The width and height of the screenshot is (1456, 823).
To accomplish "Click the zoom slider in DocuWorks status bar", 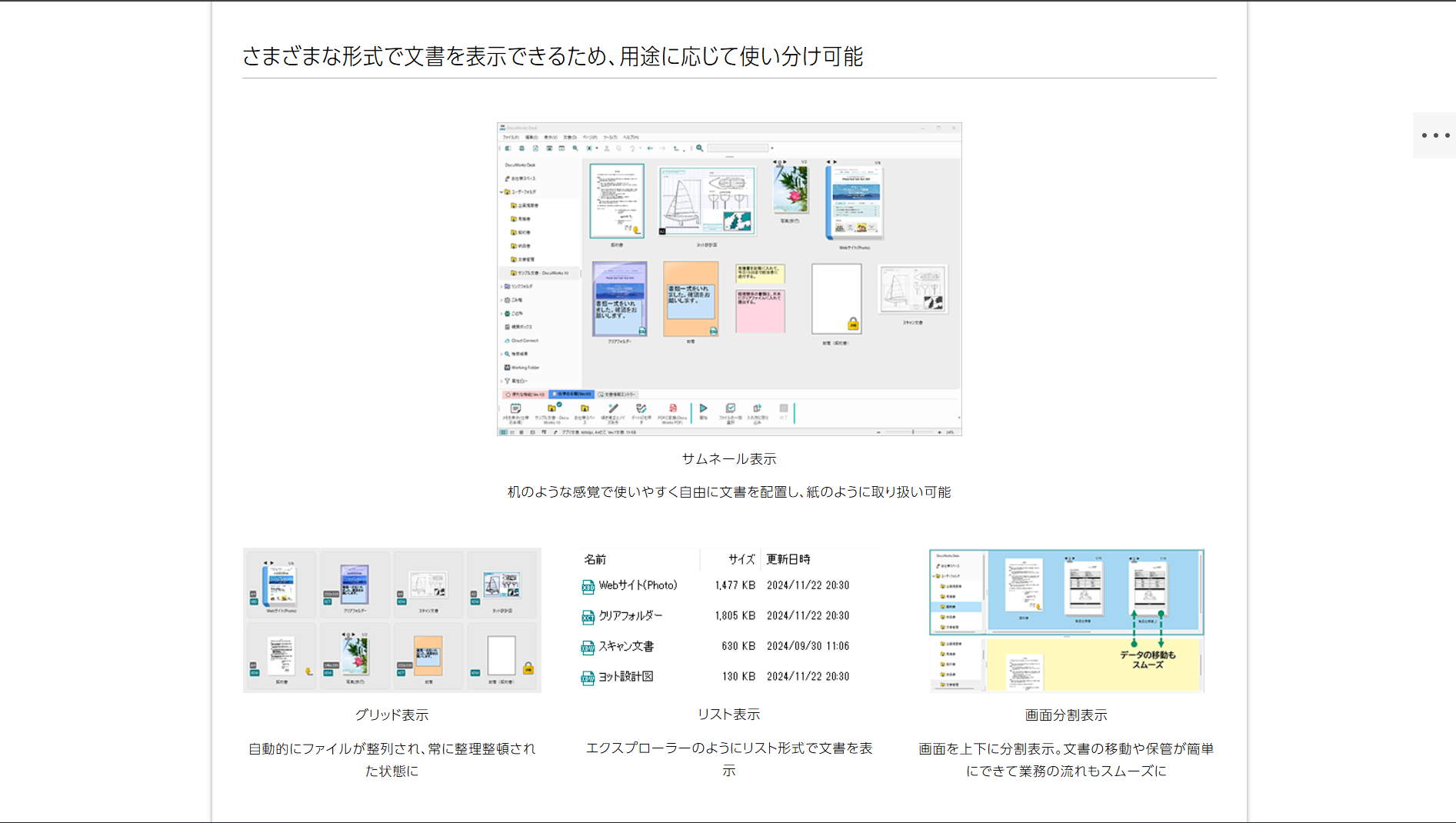I will pos(912,432).
